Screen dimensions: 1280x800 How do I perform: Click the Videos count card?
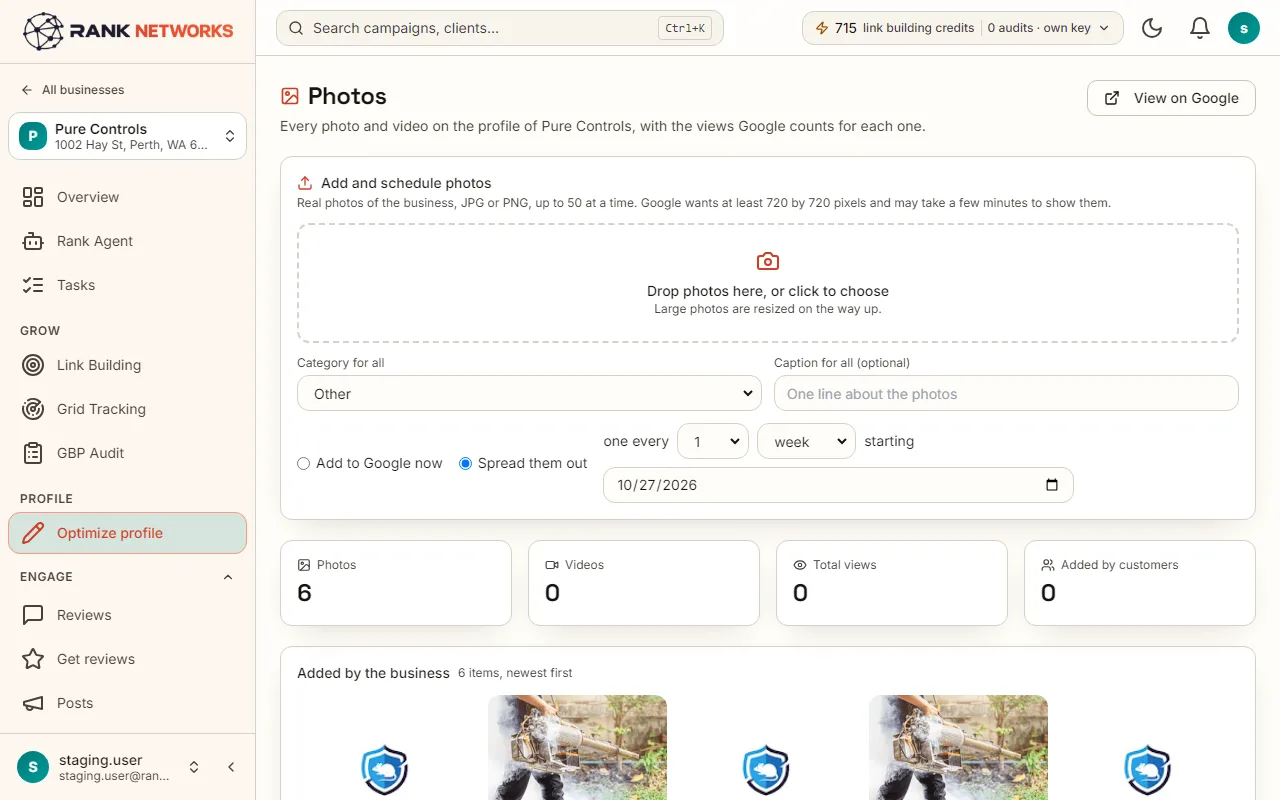[x=644, y=583]
